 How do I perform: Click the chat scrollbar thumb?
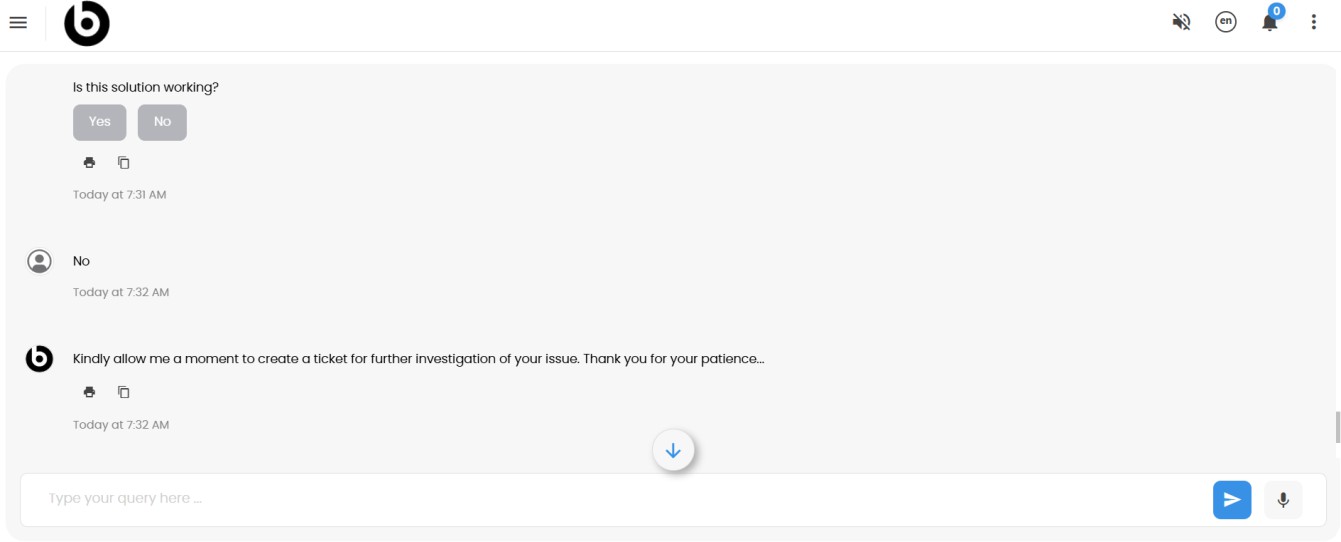(x=1338, y=427)
